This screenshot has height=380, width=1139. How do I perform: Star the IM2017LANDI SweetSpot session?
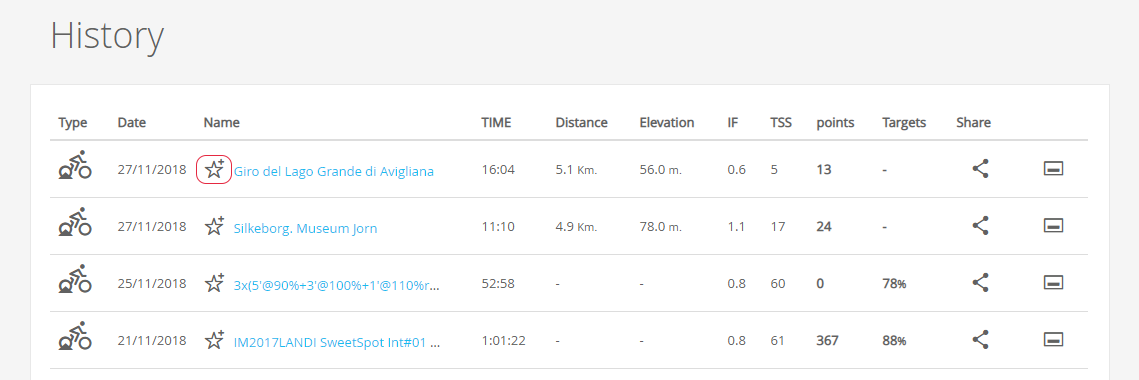214,340
